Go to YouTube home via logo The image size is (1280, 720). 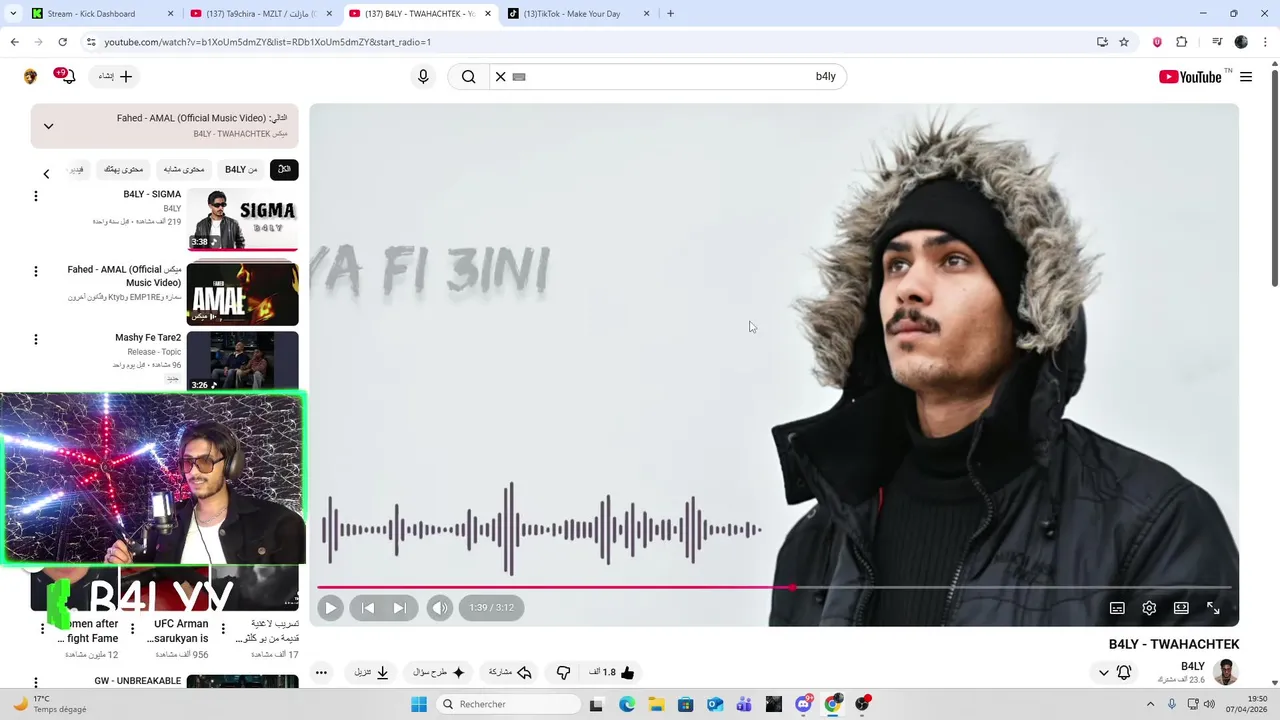pos(1190,77)
